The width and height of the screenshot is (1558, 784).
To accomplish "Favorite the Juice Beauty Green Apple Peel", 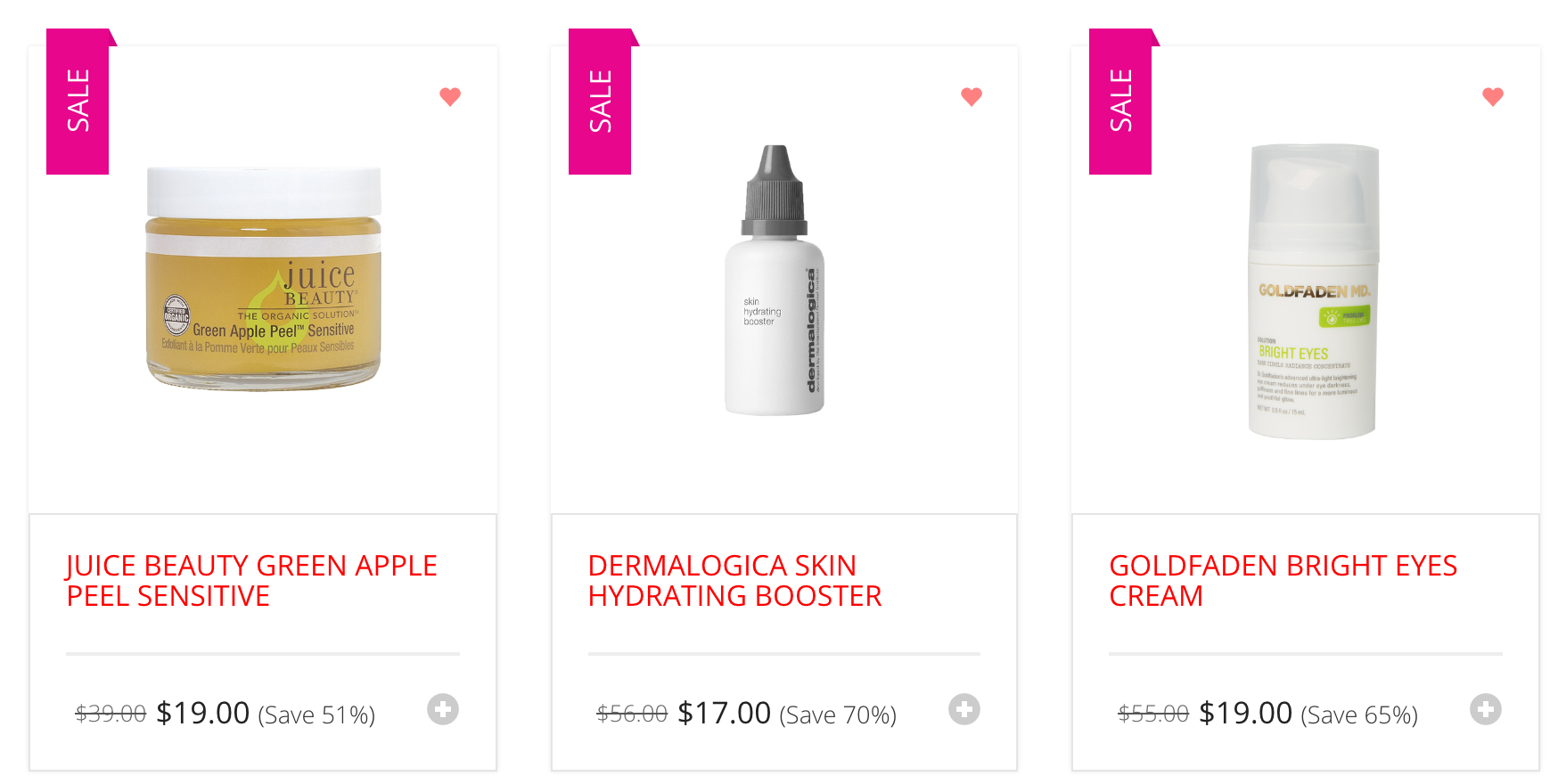I will pos(450,96).
